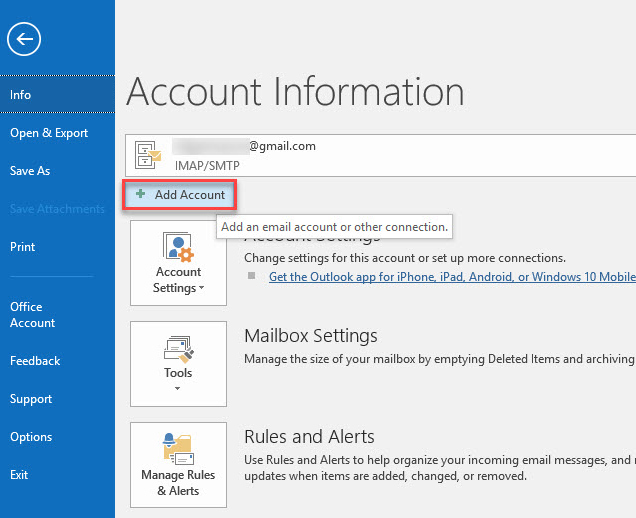Expand the Tools dropdown arrow
The width and height of the screenshot is (636, 518).
[177, 389]
